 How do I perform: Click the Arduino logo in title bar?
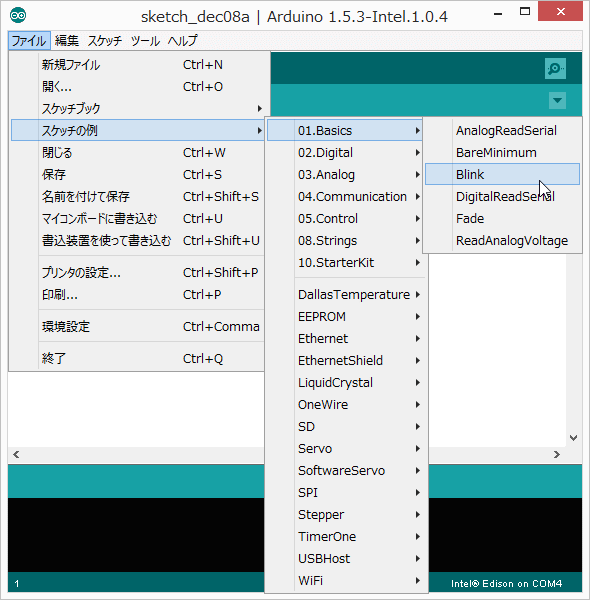click(x=18, y=16)
